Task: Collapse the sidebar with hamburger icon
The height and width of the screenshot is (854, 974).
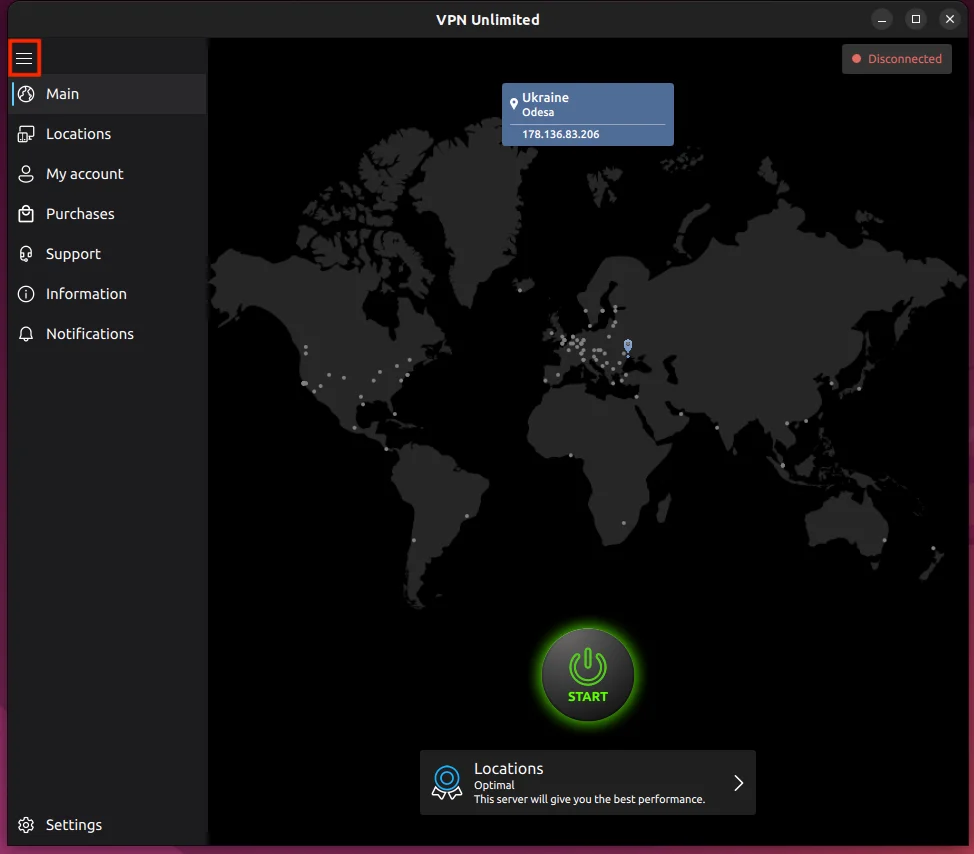Action: pos(24,59)
